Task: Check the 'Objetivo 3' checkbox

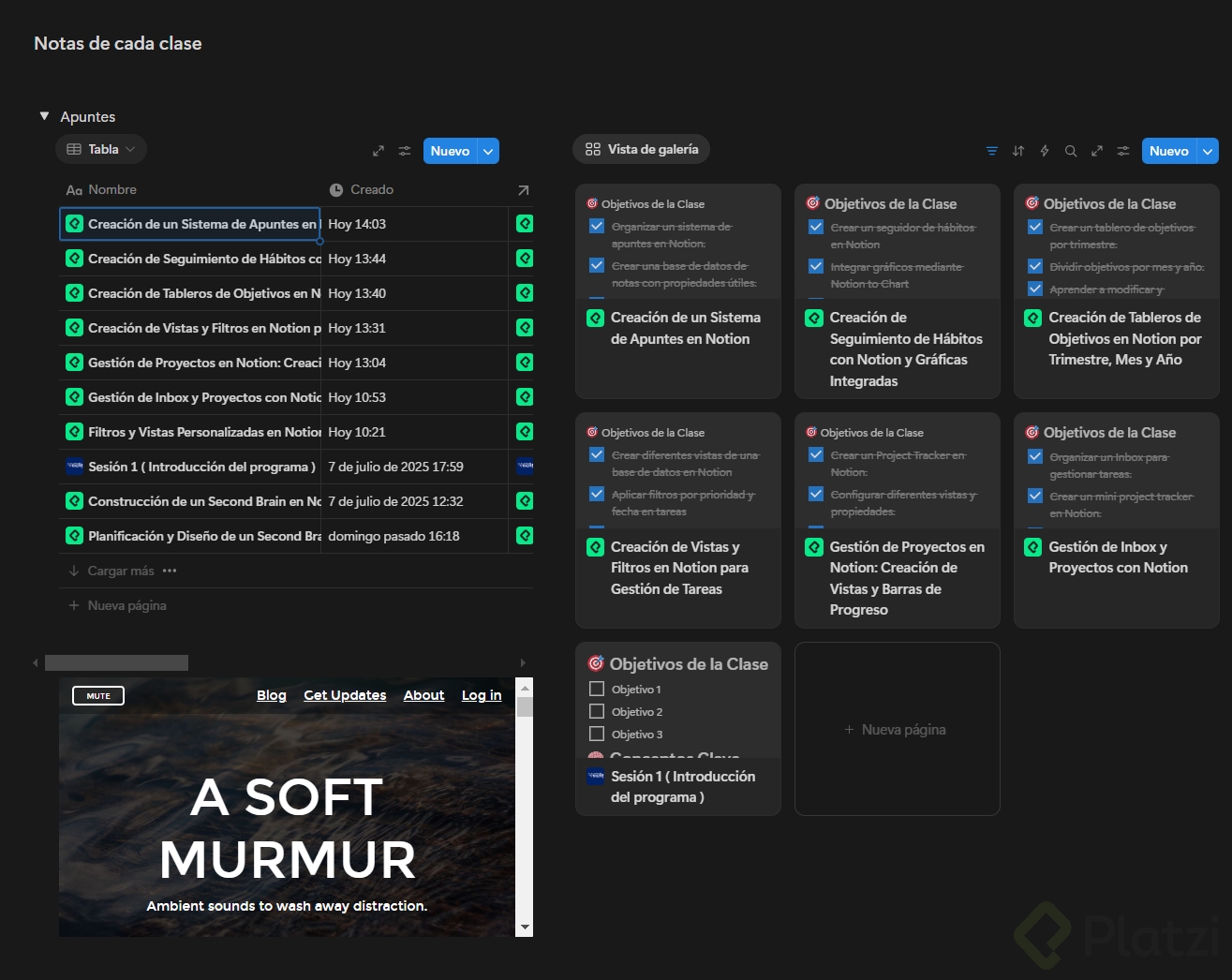Action: 597,734
